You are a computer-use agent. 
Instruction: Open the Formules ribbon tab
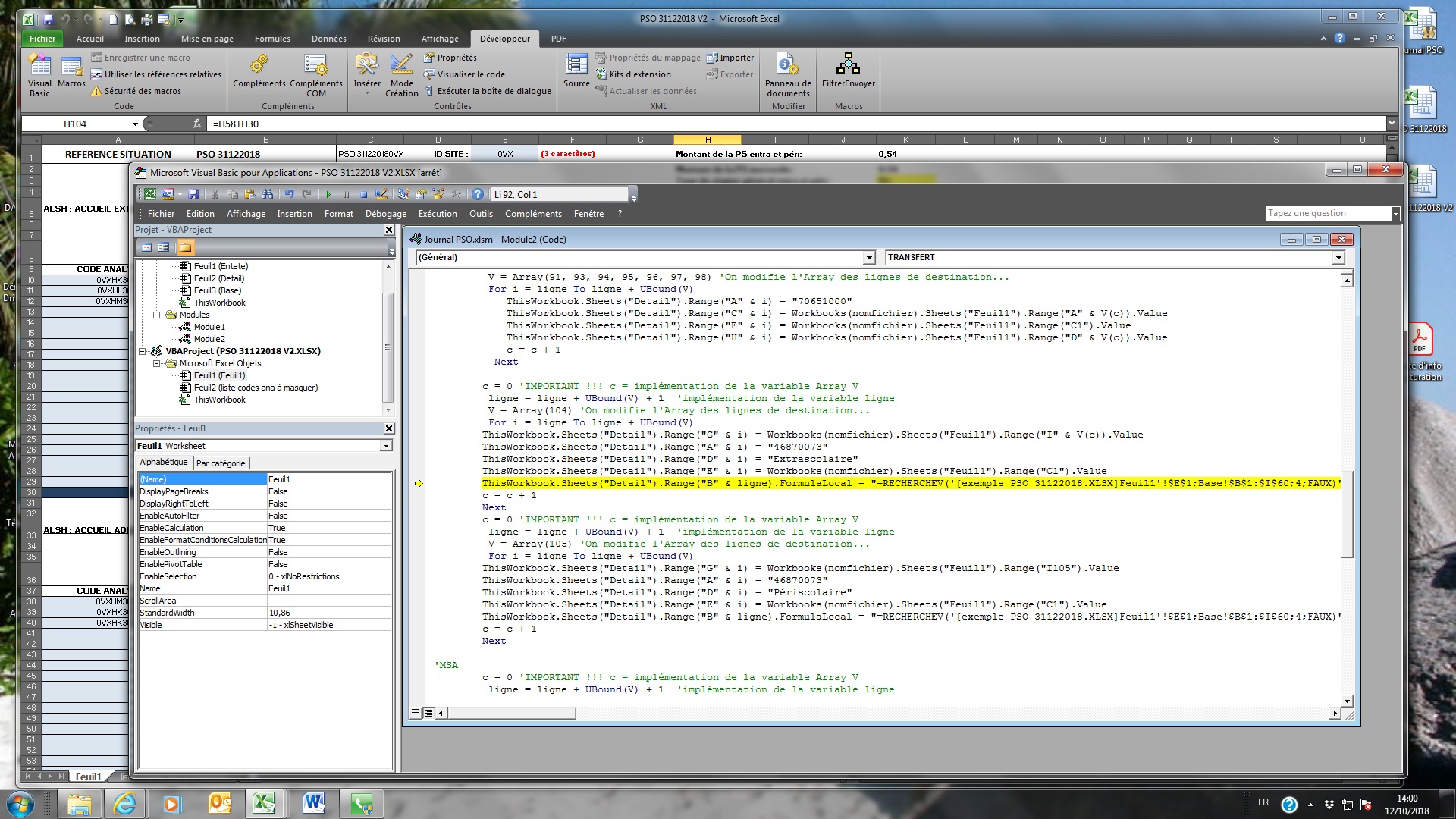coord(272,39)
